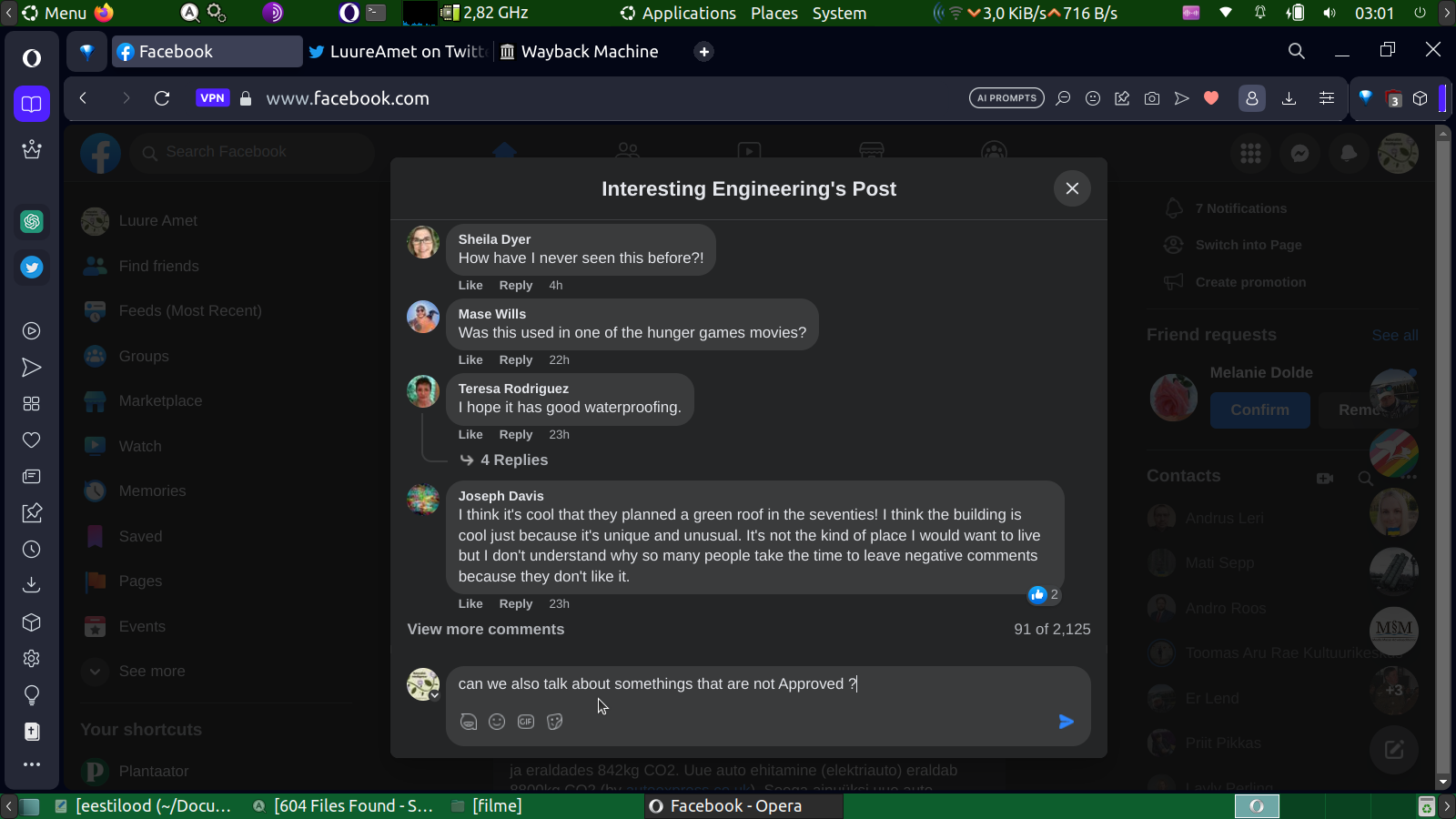Open the GIF picker in comment box
The image size is (1456, 819).
click(x=526, y=722)
